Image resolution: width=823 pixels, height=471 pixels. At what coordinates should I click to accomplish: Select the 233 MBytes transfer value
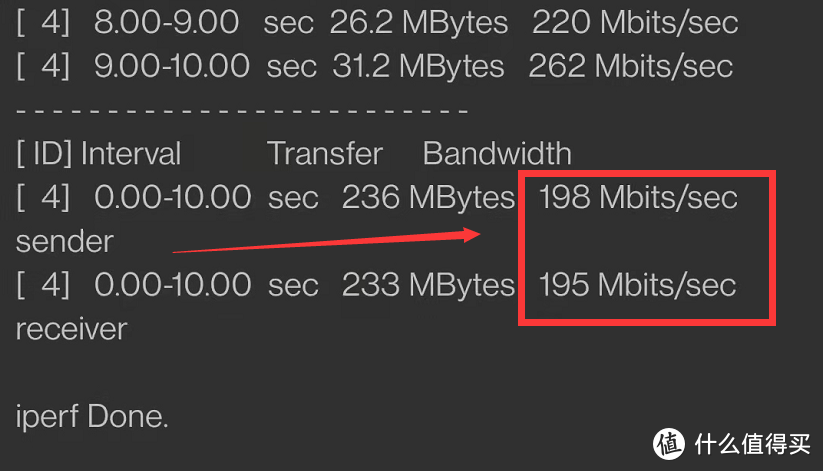click(x=428, y=285)
